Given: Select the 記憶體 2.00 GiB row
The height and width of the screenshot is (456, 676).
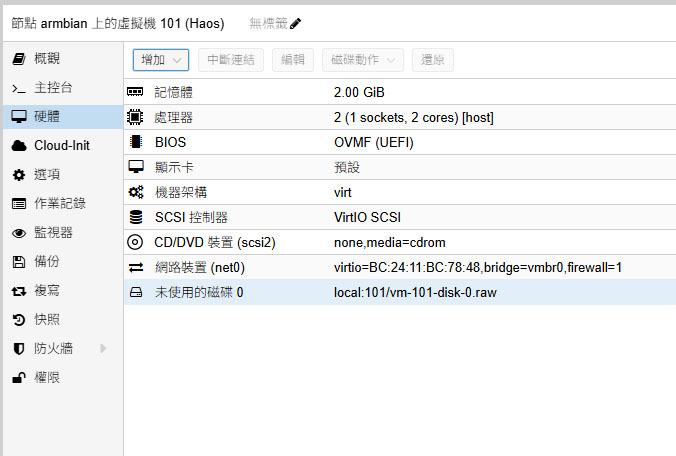Looking at the screenshot, I should [x=399, y=92].
